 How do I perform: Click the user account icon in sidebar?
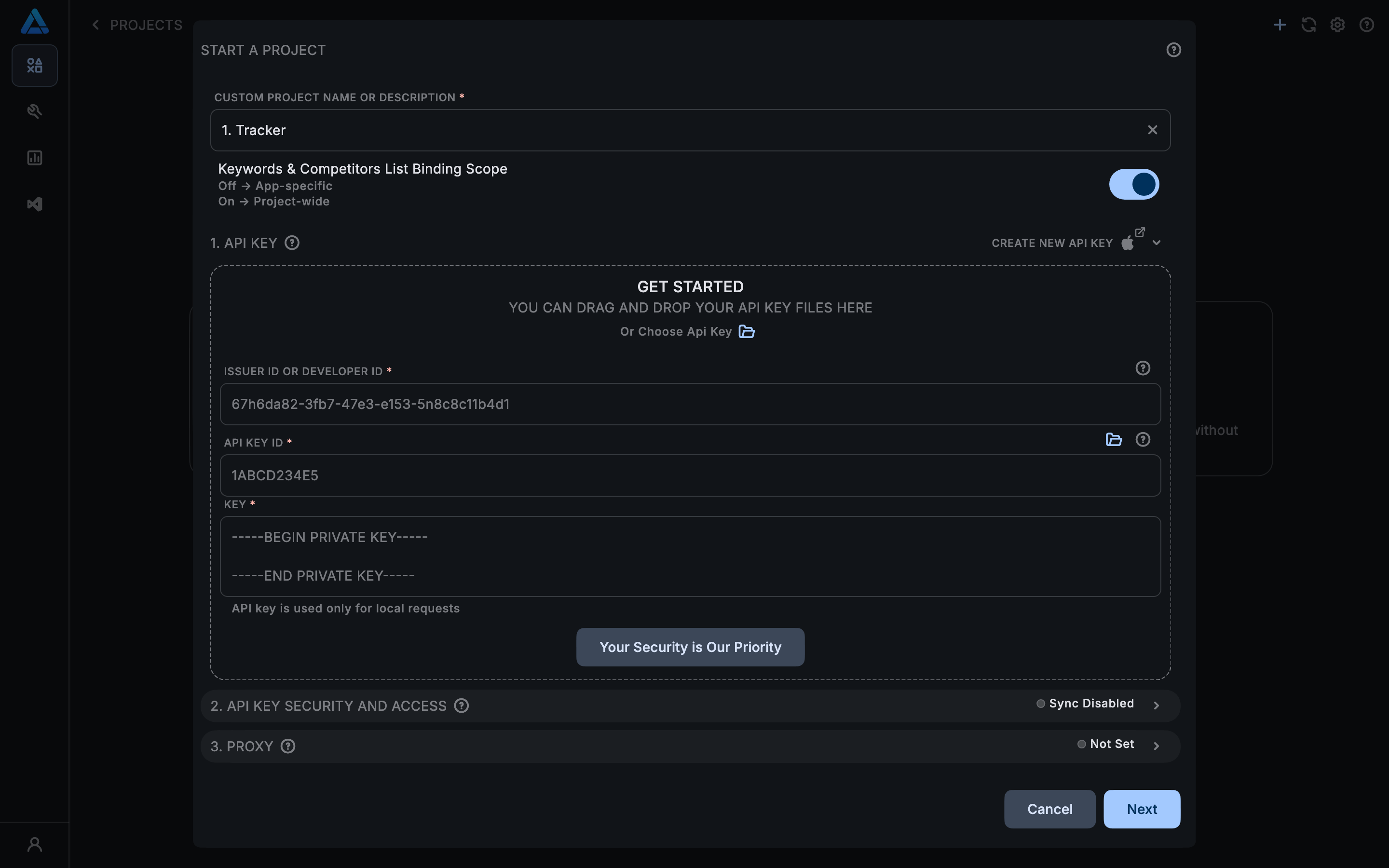pyautogui.click(x=34, y=844)
